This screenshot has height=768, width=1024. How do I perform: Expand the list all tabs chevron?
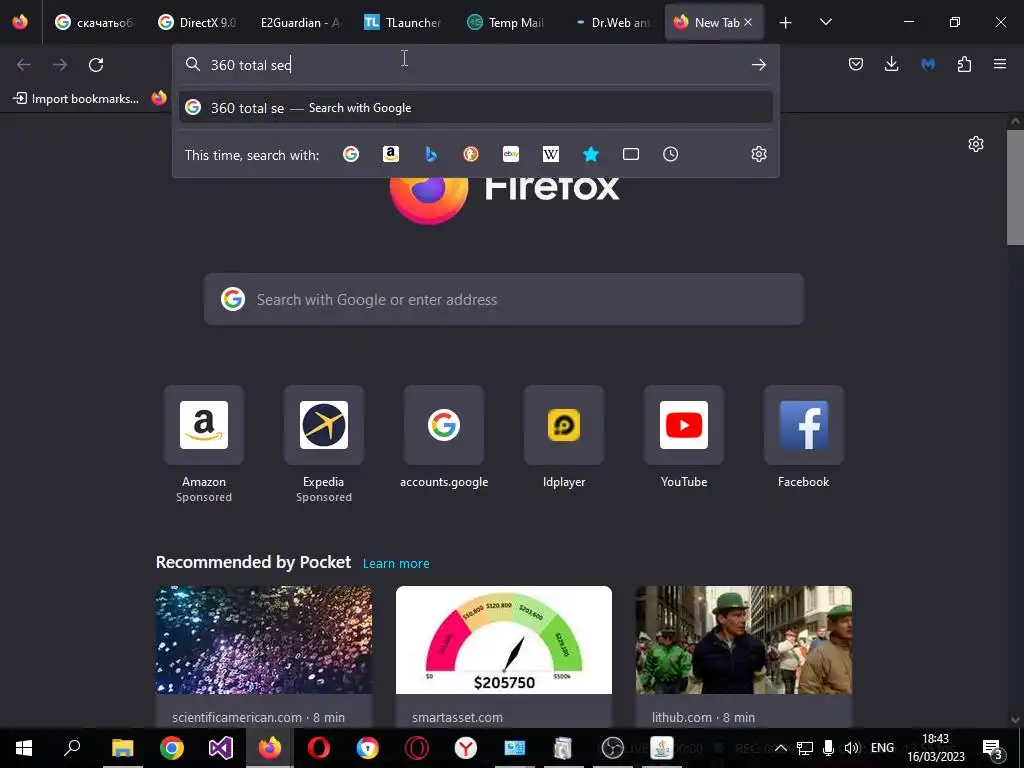tap(825, 23)
